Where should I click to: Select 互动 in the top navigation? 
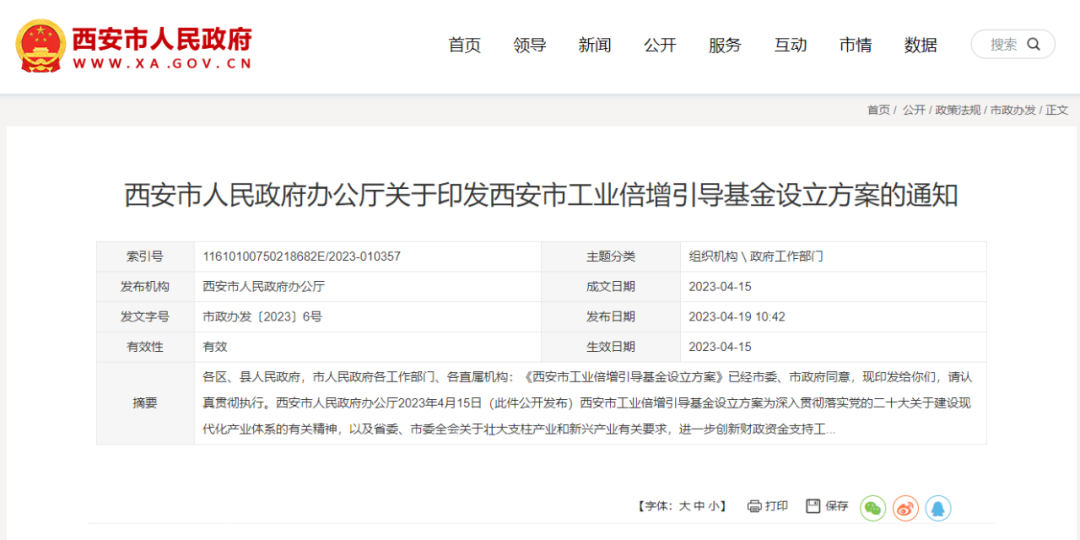(x=790, y=45)
